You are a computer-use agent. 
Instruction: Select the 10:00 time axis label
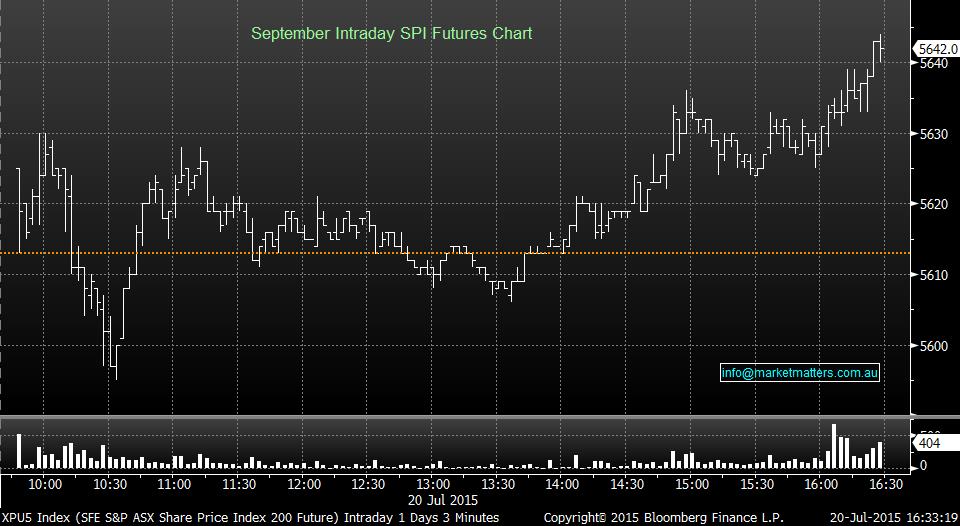point(45,484)
